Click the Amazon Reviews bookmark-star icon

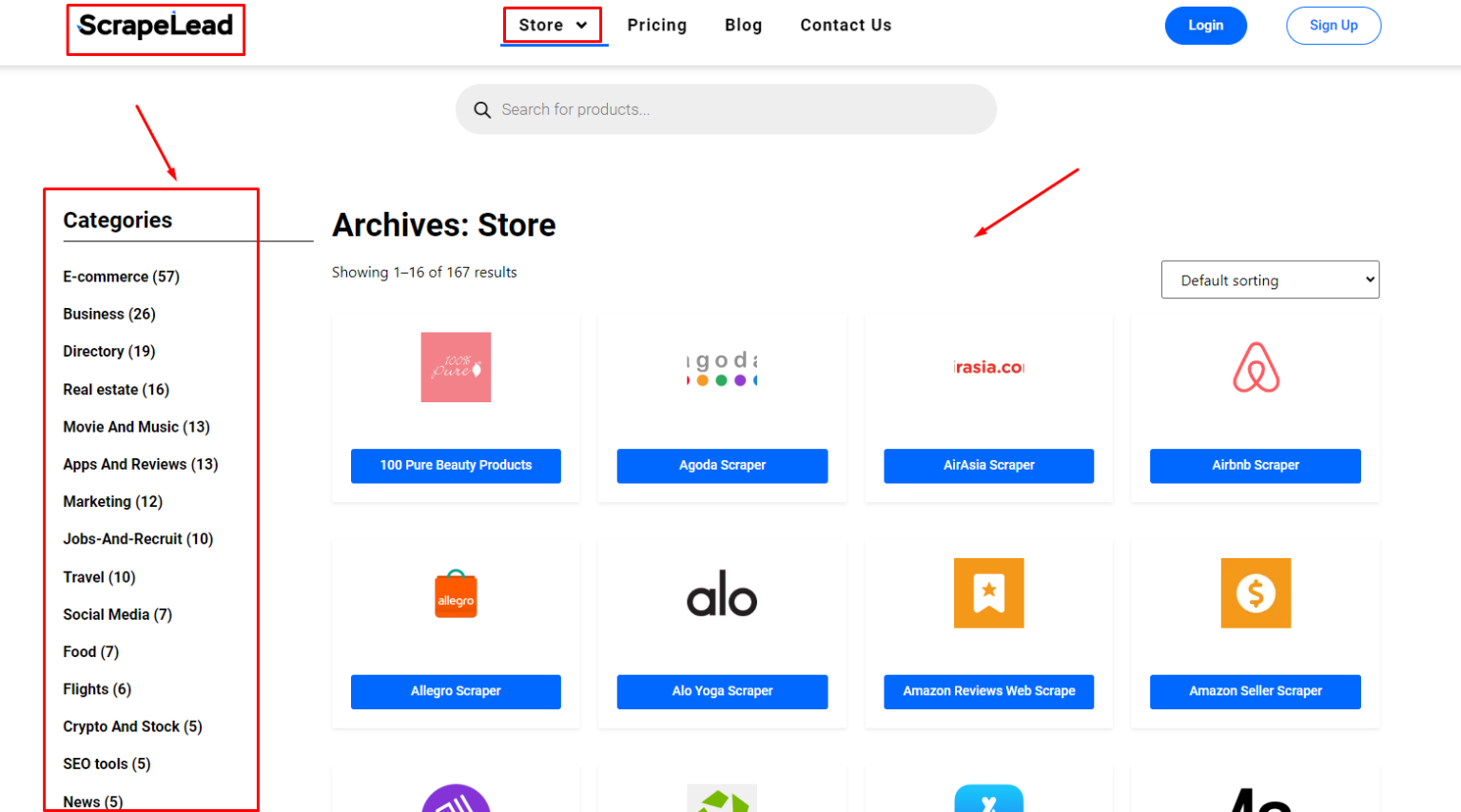point(989,593)
